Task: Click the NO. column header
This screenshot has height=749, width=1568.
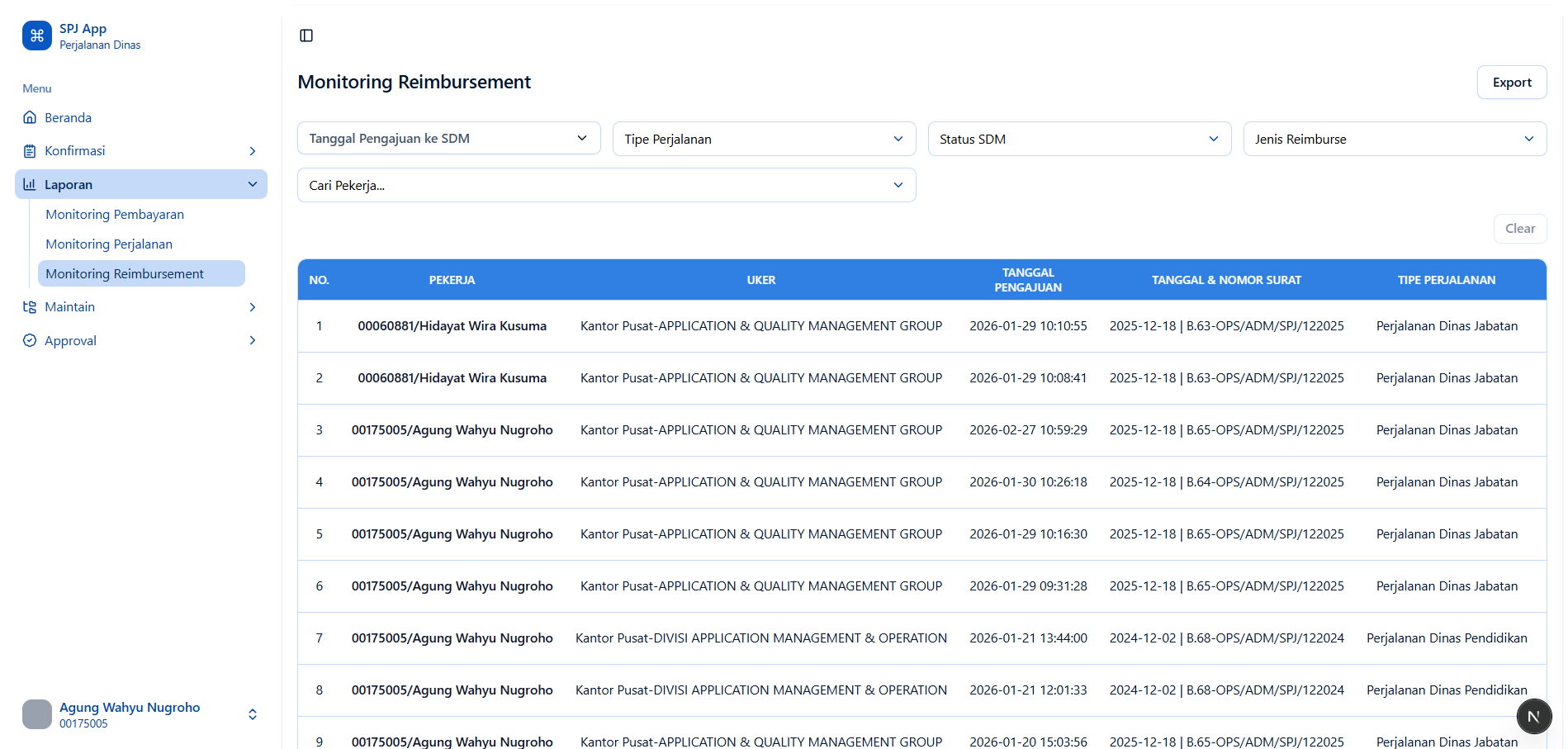Action: coord(320,280)
